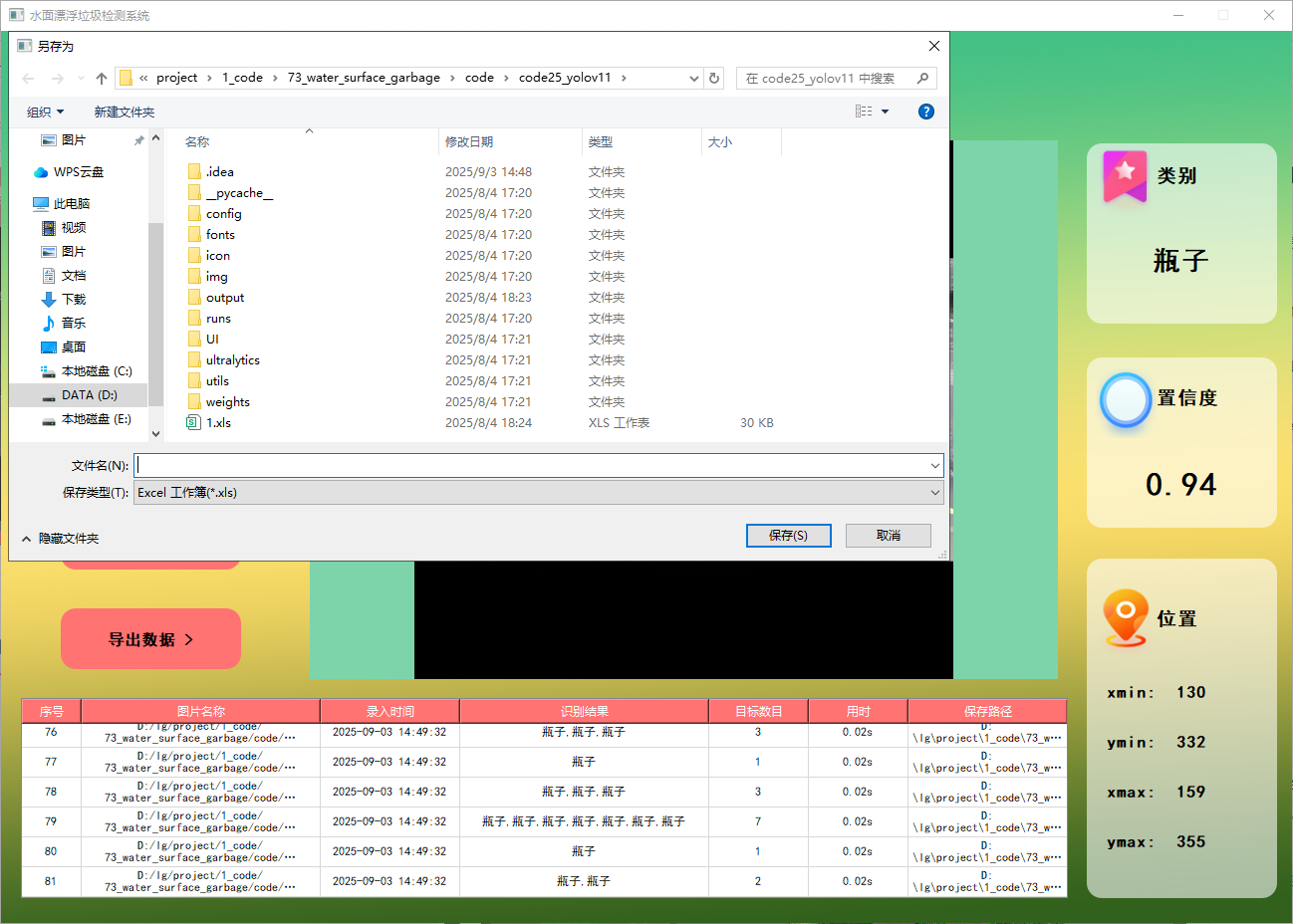Click the 图片名称 column header
1293x924 pixels.
200,711
